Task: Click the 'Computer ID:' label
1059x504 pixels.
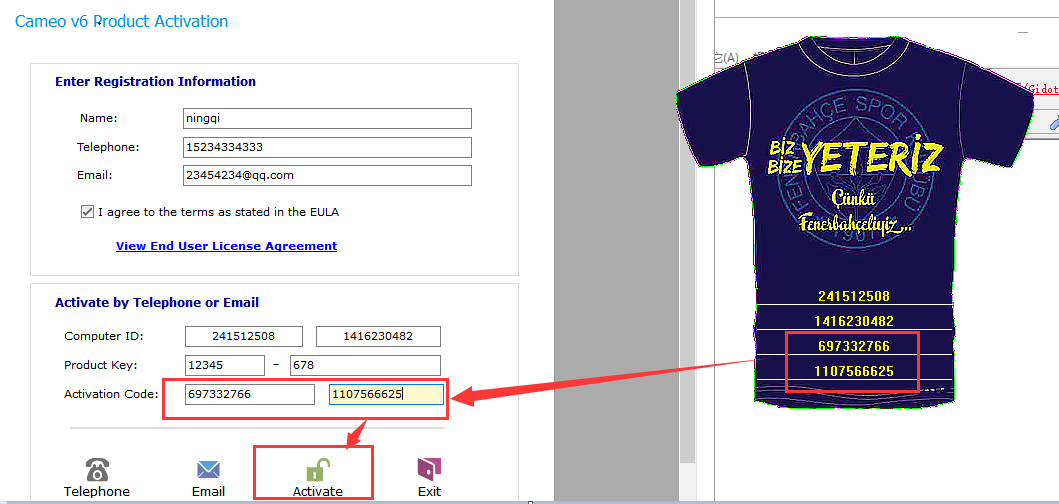Action: pos(104,336)
